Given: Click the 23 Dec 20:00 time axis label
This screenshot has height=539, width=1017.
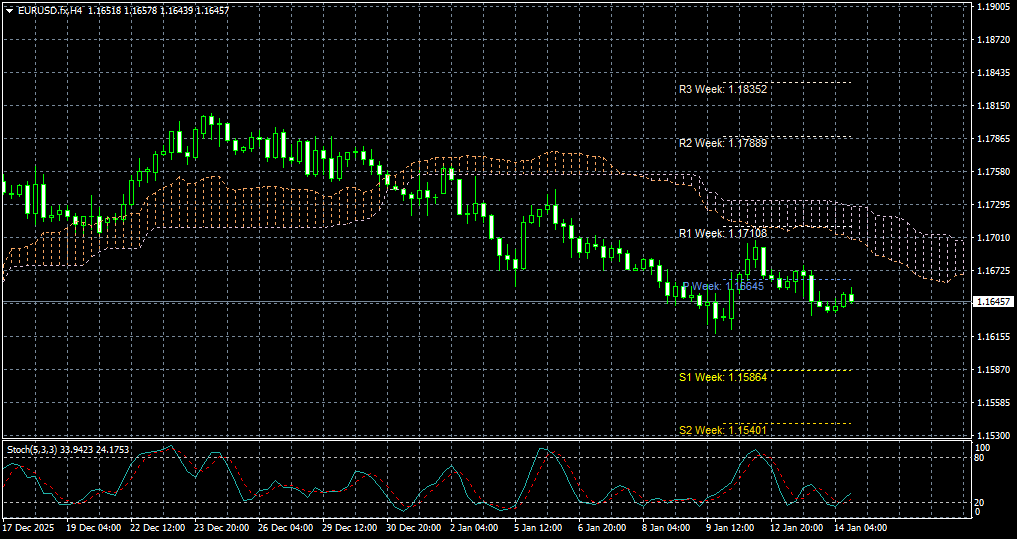Looking at the screenshot, I should 220,528.
